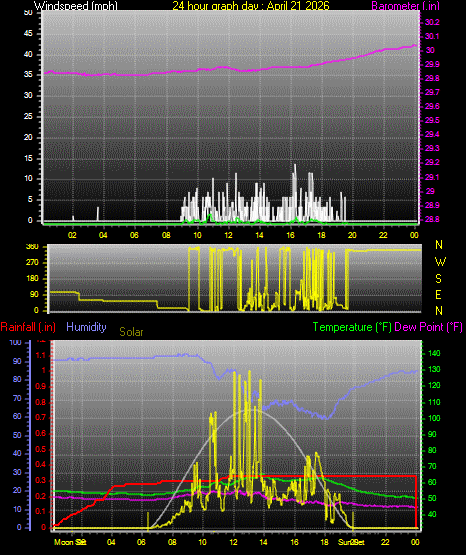Click the Dew Point (°F) legend label
Image resolution: width=466 pixels, height=555 pixels.
pos(428,327)
